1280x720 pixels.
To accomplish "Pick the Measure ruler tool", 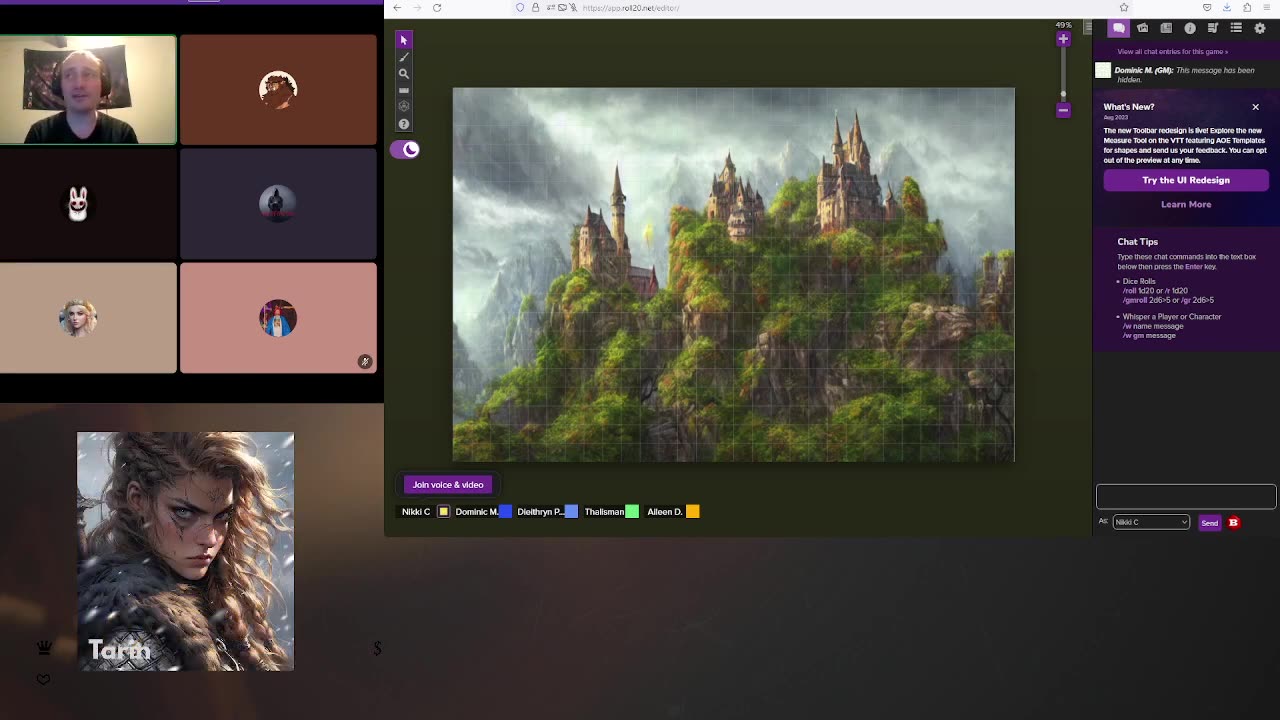I will 404,91.
